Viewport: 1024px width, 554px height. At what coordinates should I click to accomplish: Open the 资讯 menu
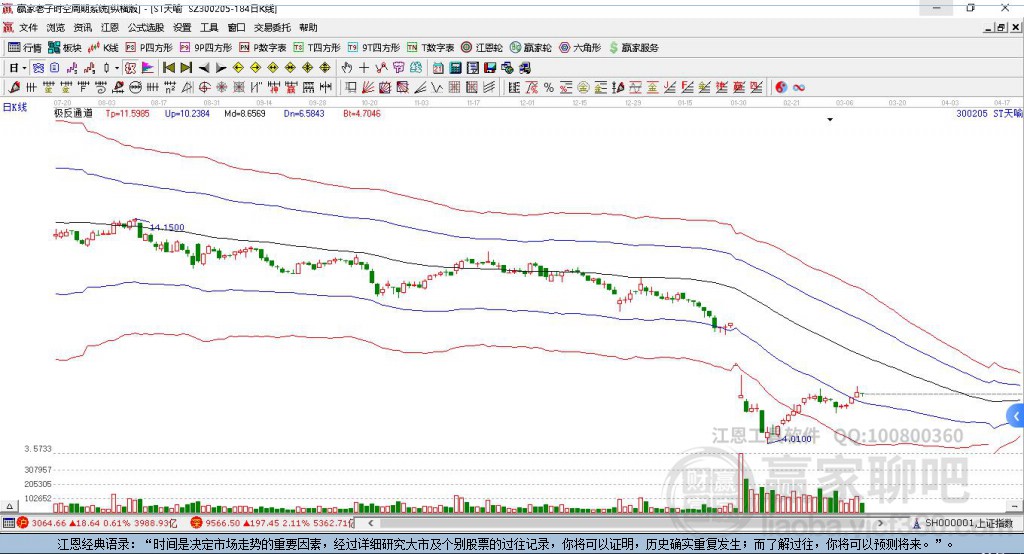82,27
